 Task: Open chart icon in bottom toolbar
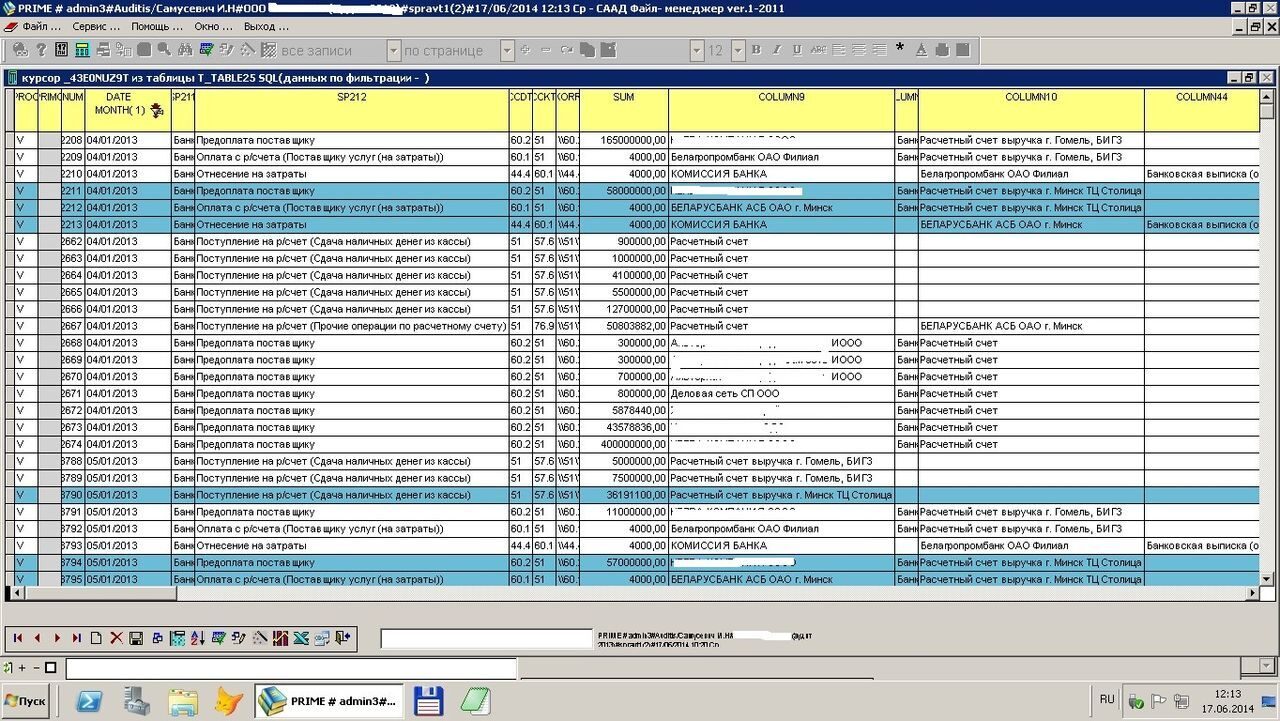(280, 638)
